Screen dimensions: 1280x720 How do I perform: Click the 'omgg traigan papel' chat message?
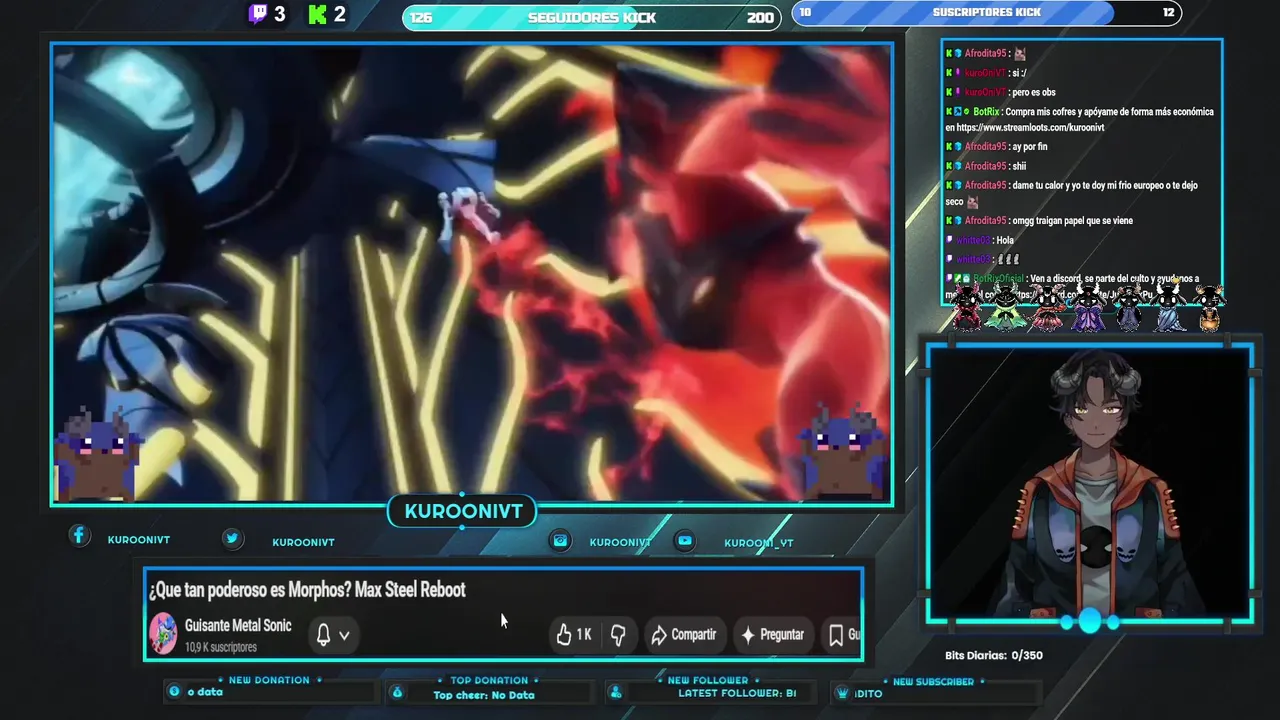(x=1073, y=220)
